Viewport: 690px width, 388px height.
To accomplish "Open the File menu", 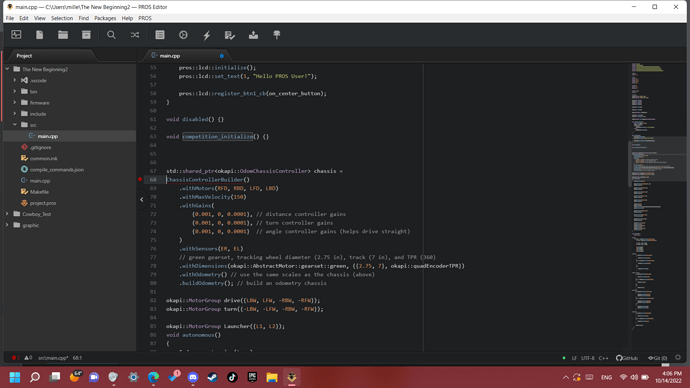I will tap(10, 18).
